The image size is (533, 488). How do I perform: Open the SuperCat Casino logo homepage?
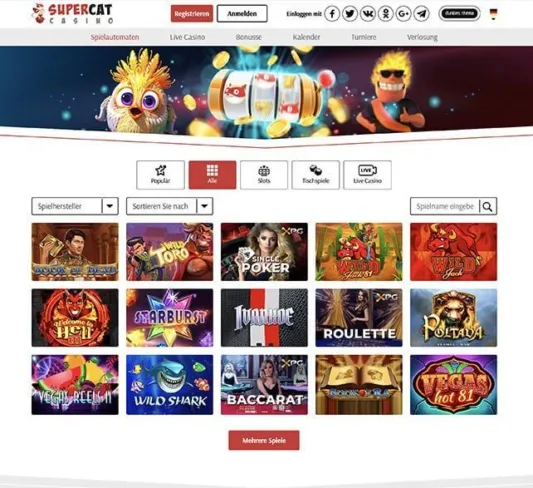pos(72,14)
